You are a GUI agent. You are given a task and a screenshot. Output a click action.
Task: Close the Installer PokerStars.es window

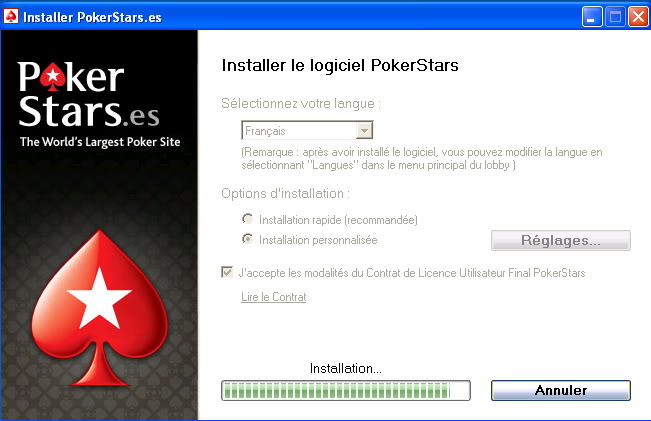click(x=638, y=17)
